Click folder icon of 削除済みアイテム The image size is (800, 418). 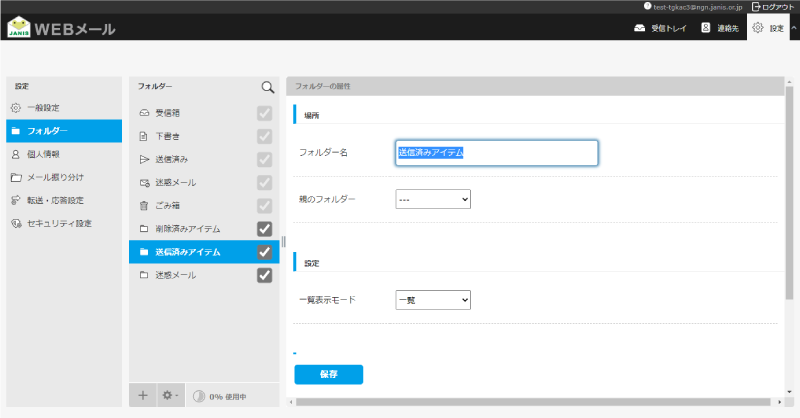pyautogui.click(x=144, y=229)
